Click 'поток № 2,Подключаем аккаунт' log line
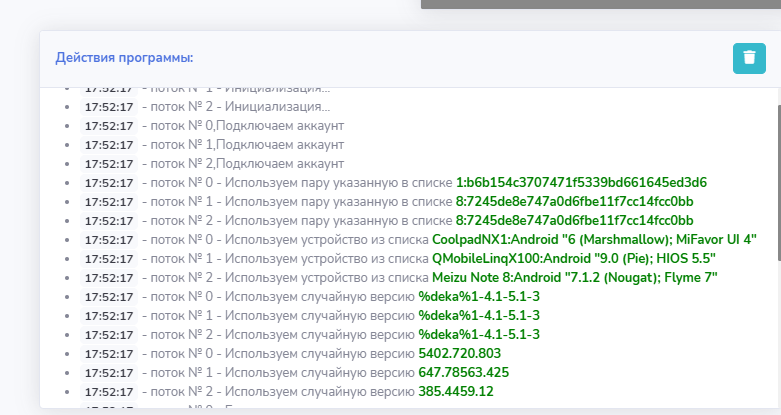 tap(242, 163)
